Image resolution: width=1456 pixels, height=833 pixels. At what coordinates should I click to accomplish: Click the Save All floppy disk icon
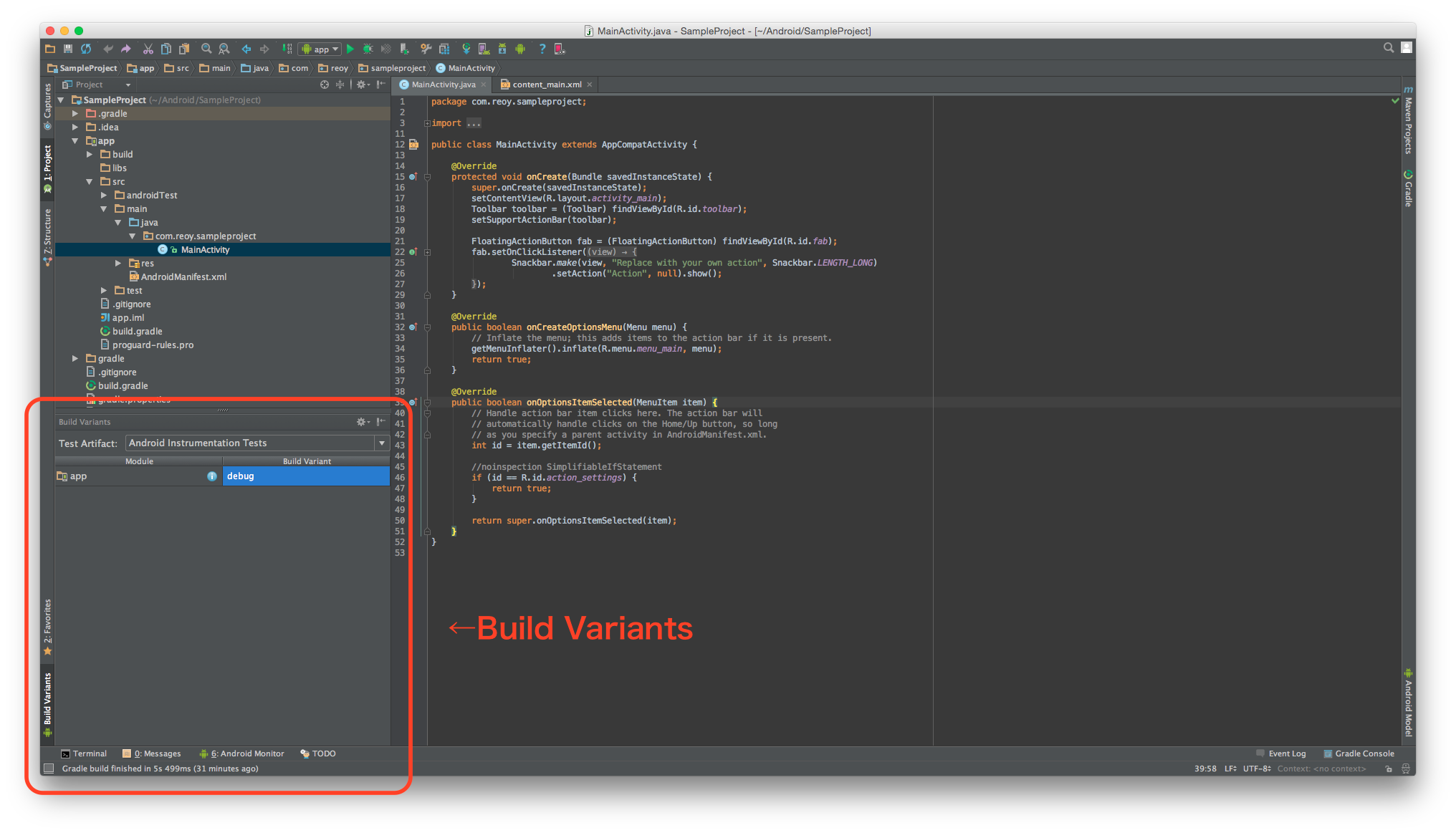[68, 49]
